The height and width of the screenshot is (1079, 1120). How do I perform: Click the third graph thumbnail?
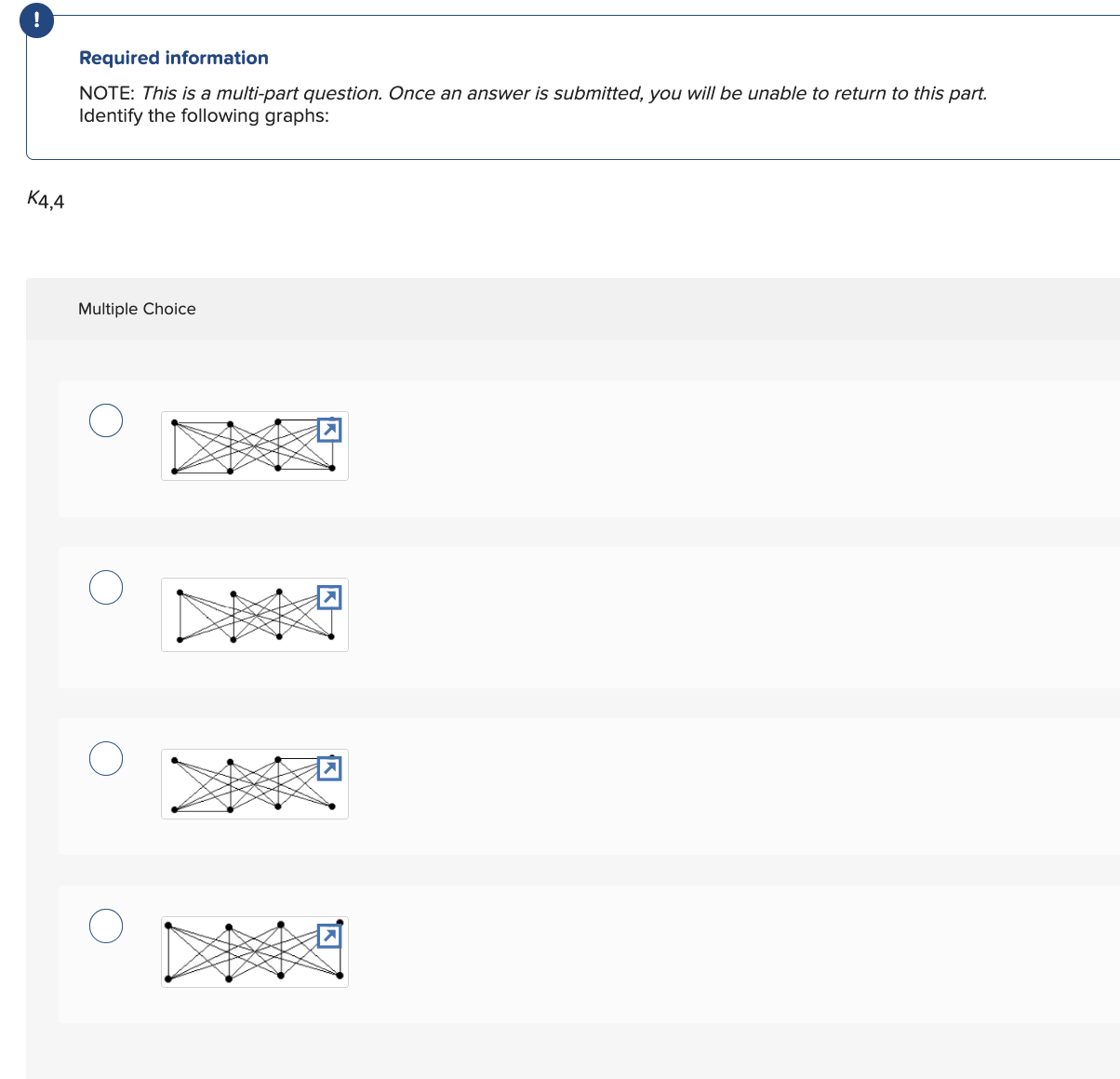tap(242, 784)
